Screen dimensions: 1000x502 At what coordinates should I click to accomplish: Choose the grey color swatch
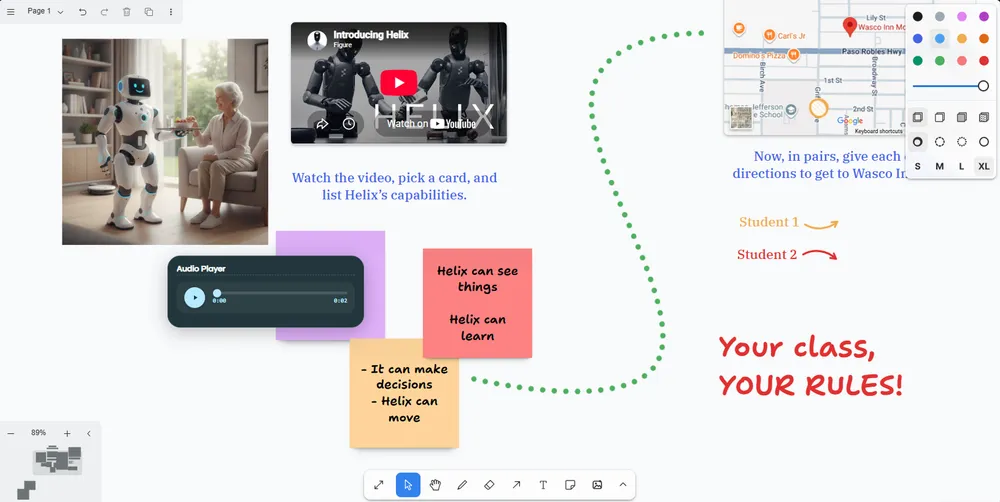tap(939, 17)
